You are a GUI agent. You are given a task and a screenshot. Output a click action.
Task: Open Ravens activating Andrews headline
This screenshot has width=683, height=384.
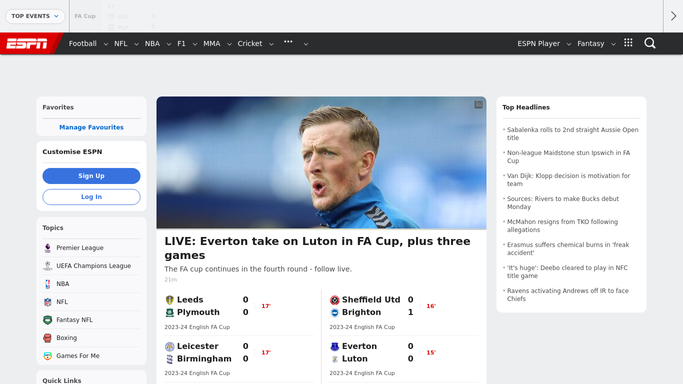(568, 295)
